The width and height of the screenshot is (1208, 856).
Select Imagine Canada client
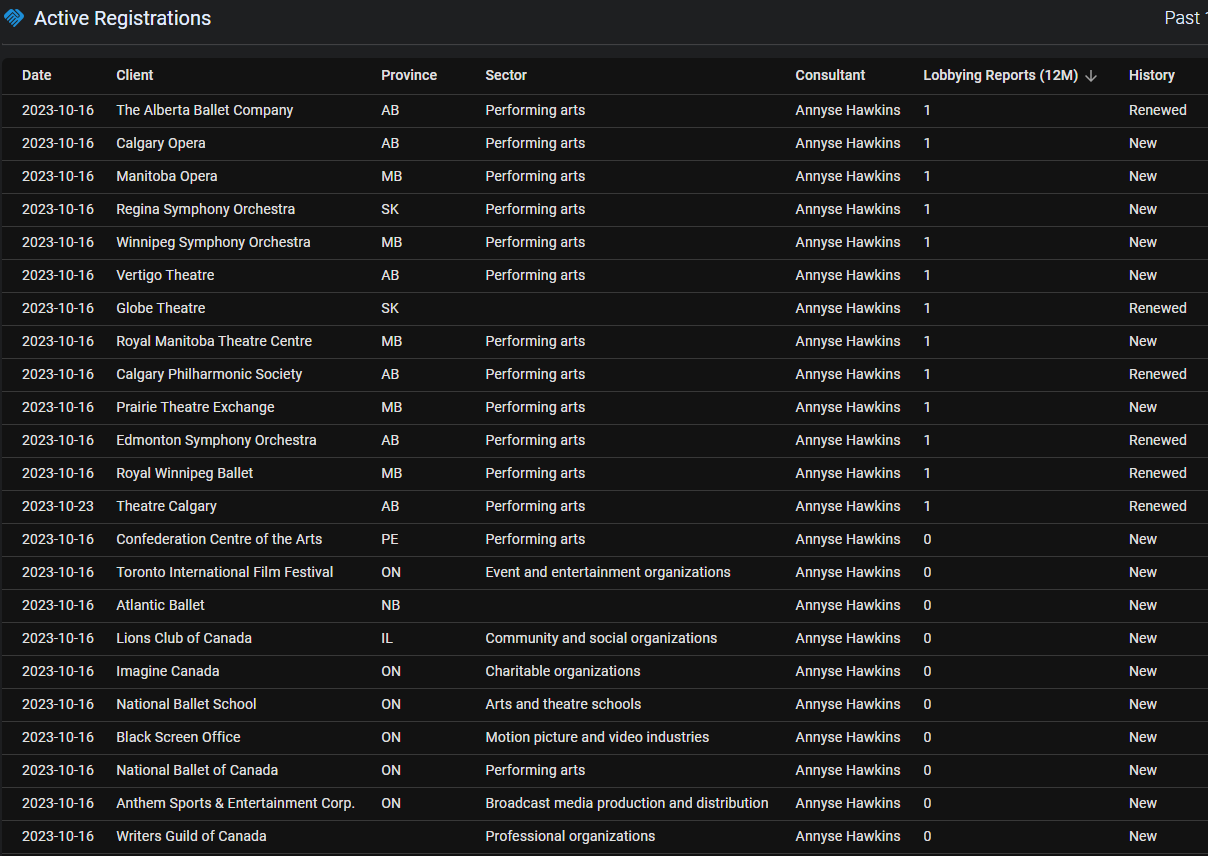tap(168, 671)
